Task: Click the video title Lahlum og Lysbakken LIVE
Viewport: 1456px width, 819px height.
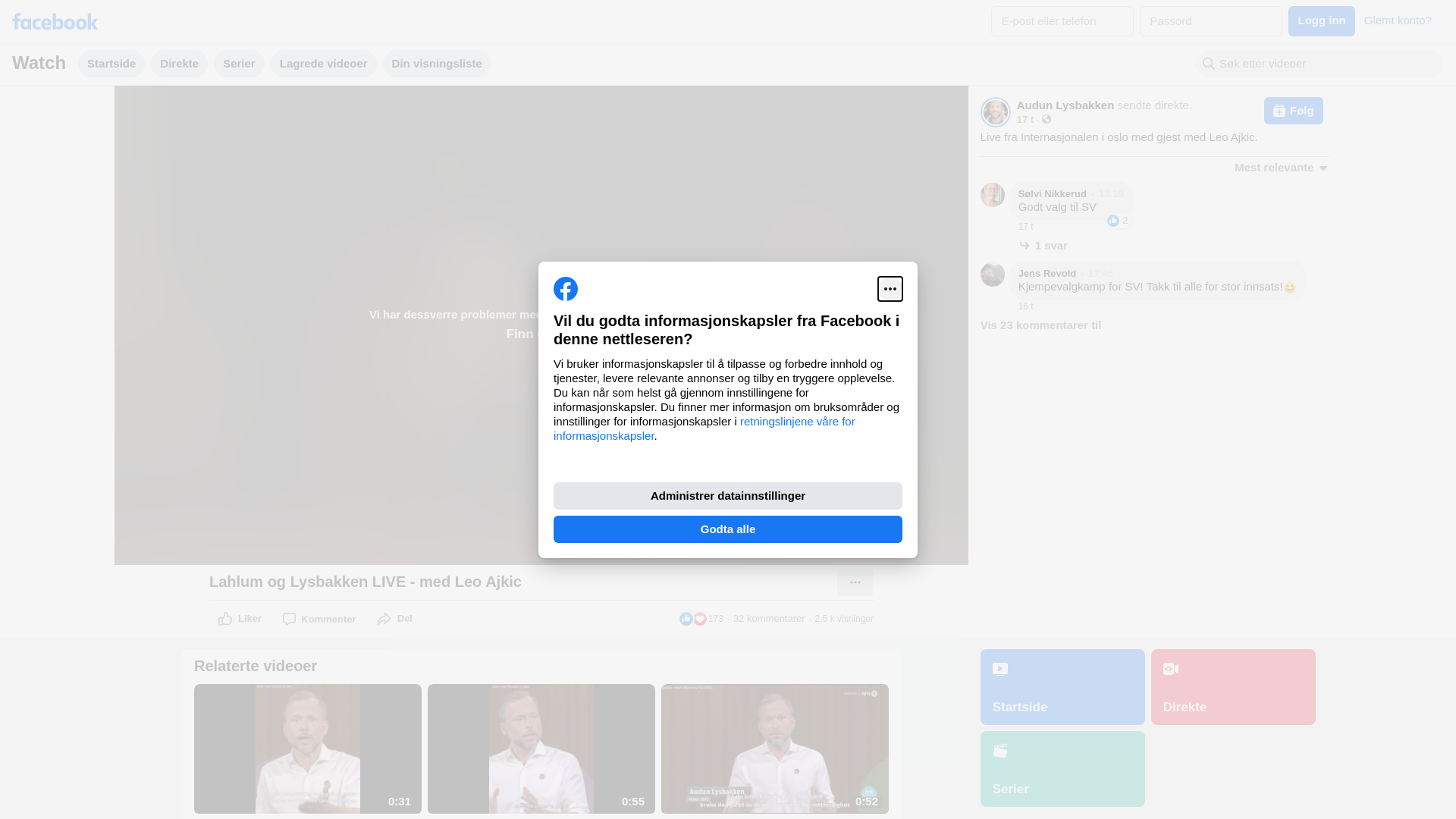Action: [x=366, y=582]
